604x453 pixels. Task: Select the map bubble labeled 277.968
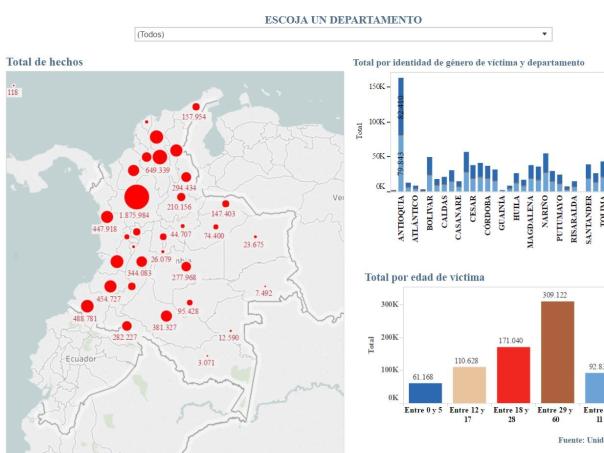pyautogui.click(x=186, y=266)
